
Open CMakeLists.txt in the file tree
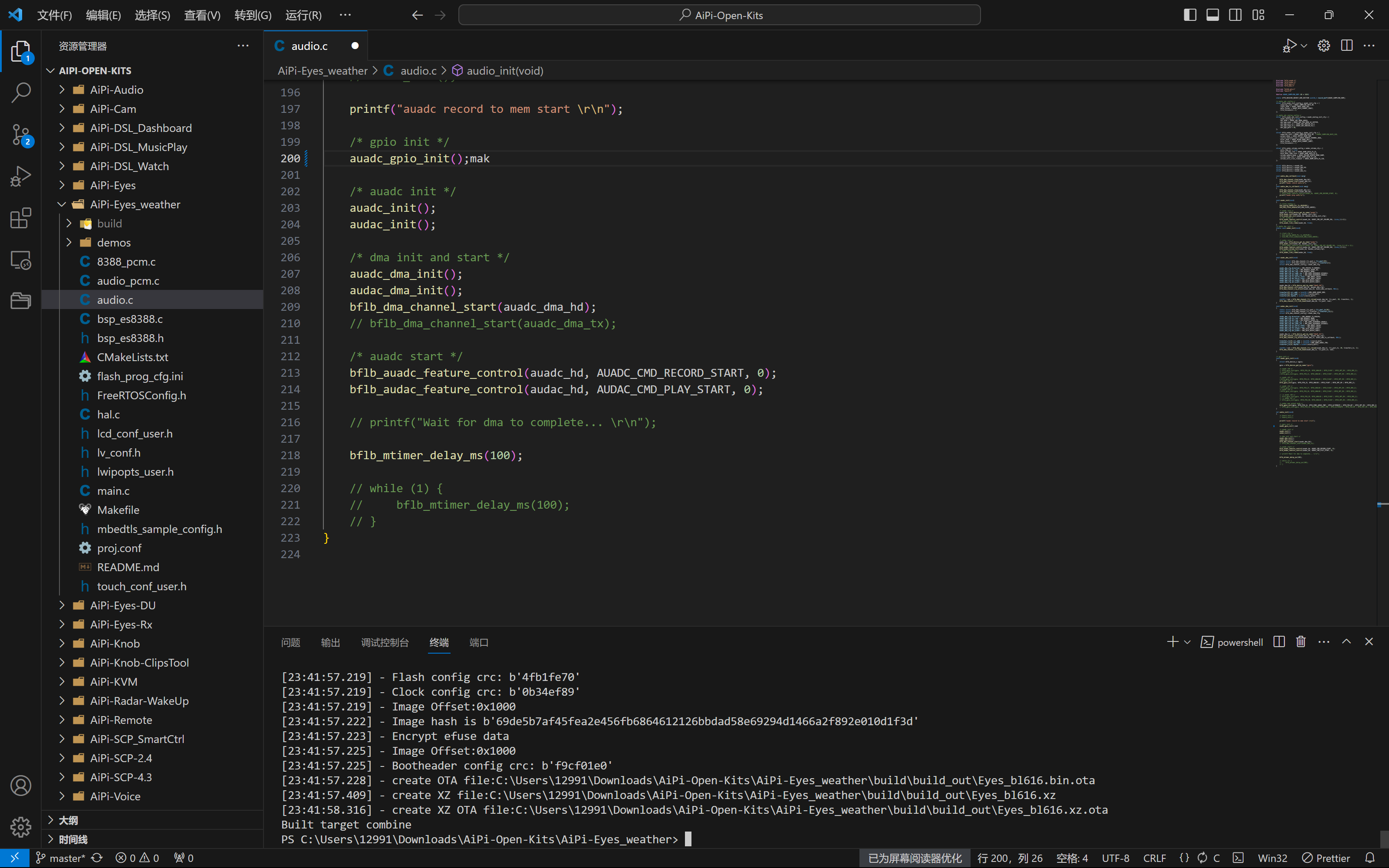coord(153,357)
